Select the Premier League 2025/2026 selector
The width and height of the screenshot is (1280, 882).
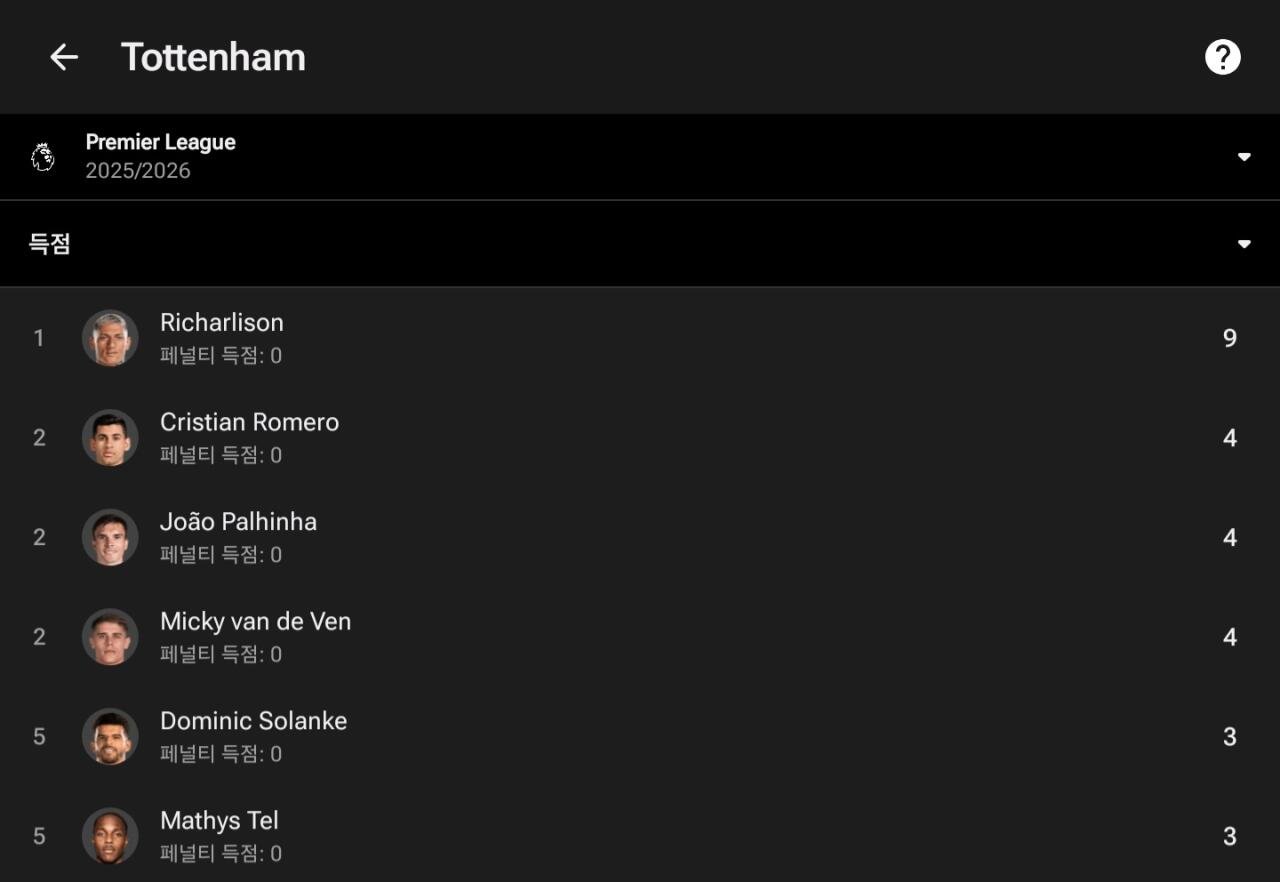tap(160, 156)
